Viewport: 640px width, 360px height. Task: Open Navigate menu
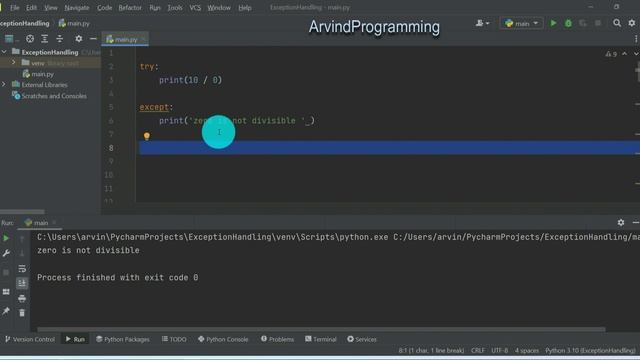click(76, 7)
